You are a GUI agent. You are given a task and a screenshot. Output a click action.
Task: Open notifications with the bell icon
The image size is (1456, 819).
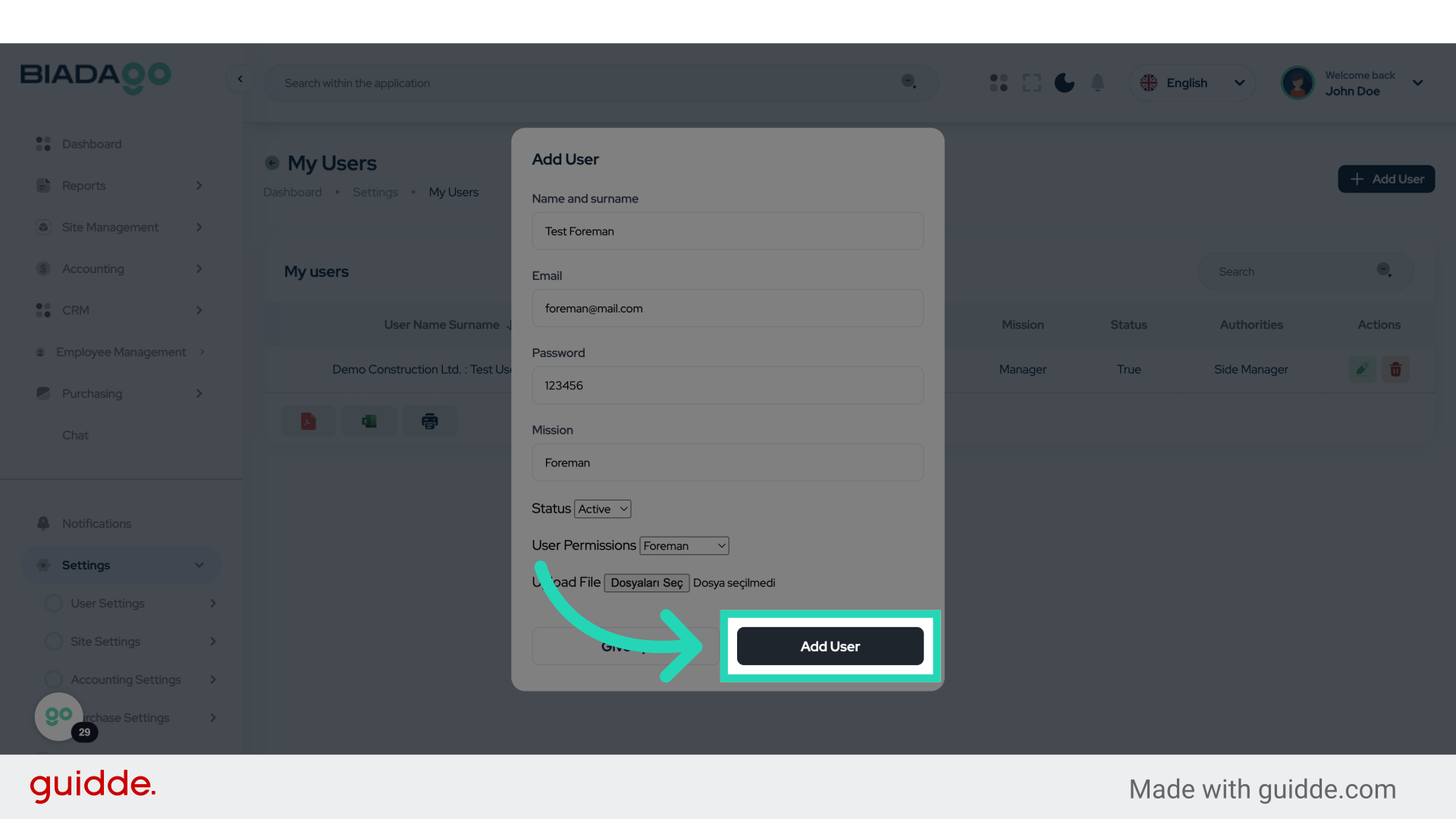point(1097,83)
